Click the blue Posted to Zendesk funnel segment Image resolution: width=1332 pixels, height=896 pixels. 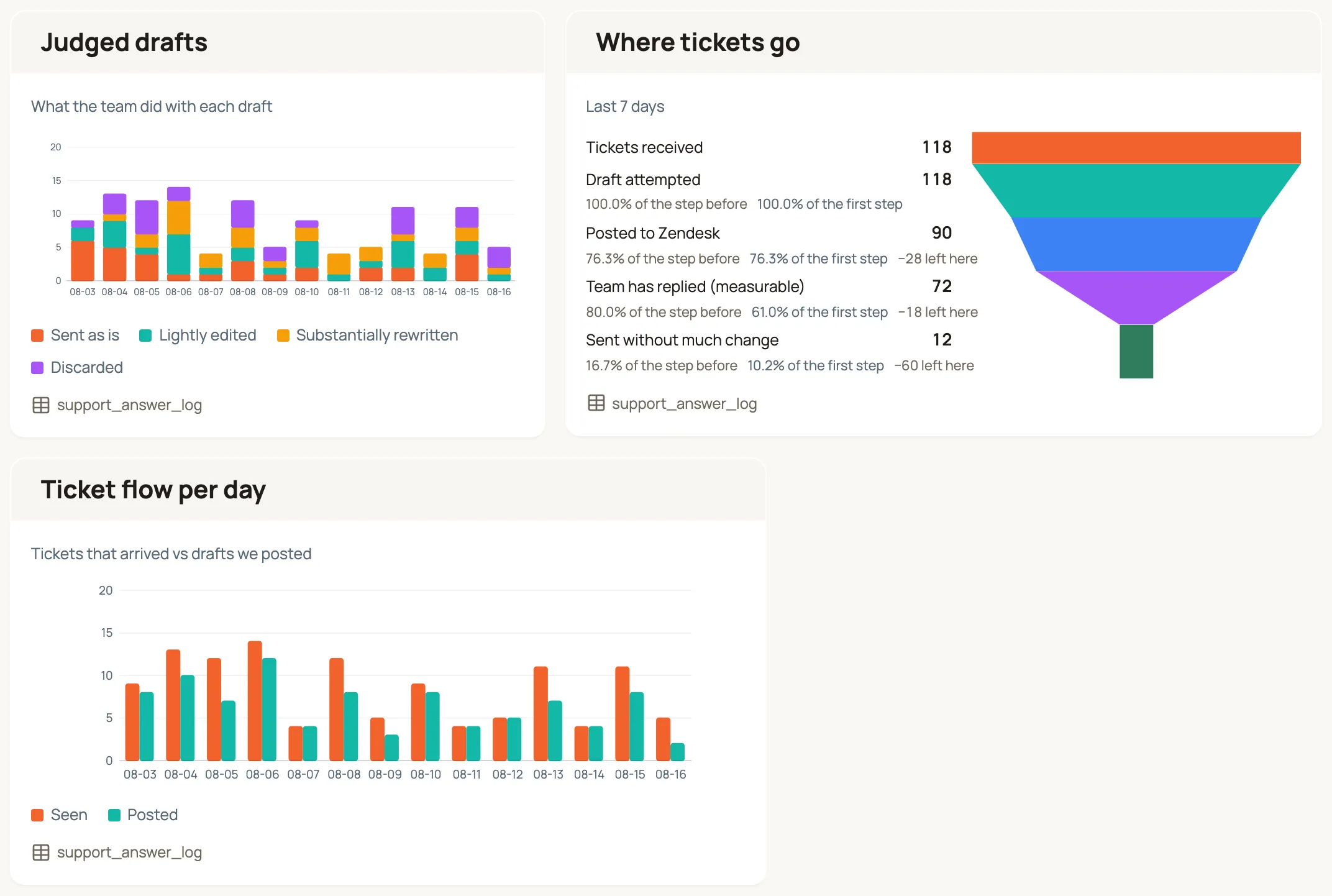1136,244
